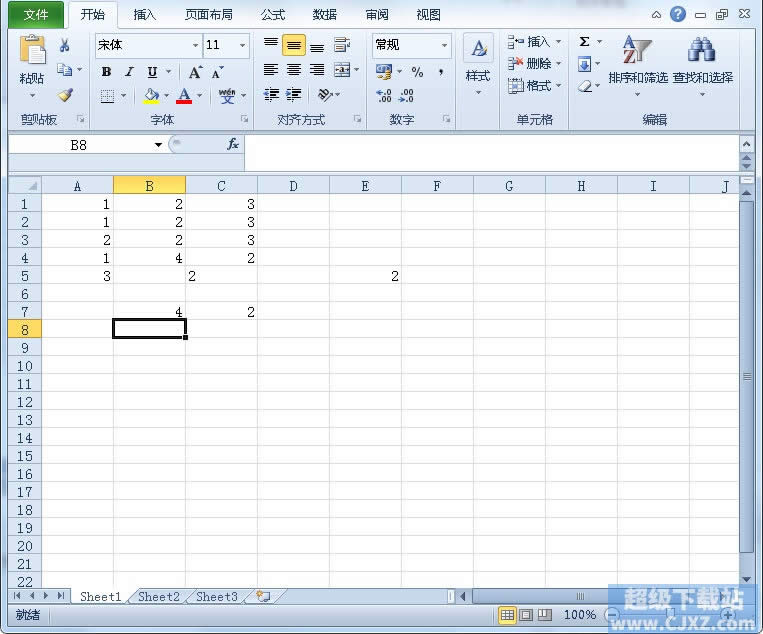The width and height of the screenshot is (763, 634).
Task: Click the Copy icon
Action: click(x=64, y=70)
